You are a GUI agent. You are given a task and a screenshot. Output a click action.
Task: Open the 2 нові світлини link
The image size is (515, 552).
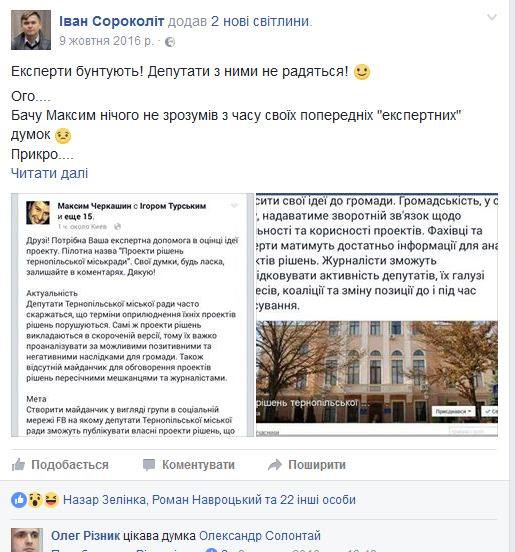(260, 21)
